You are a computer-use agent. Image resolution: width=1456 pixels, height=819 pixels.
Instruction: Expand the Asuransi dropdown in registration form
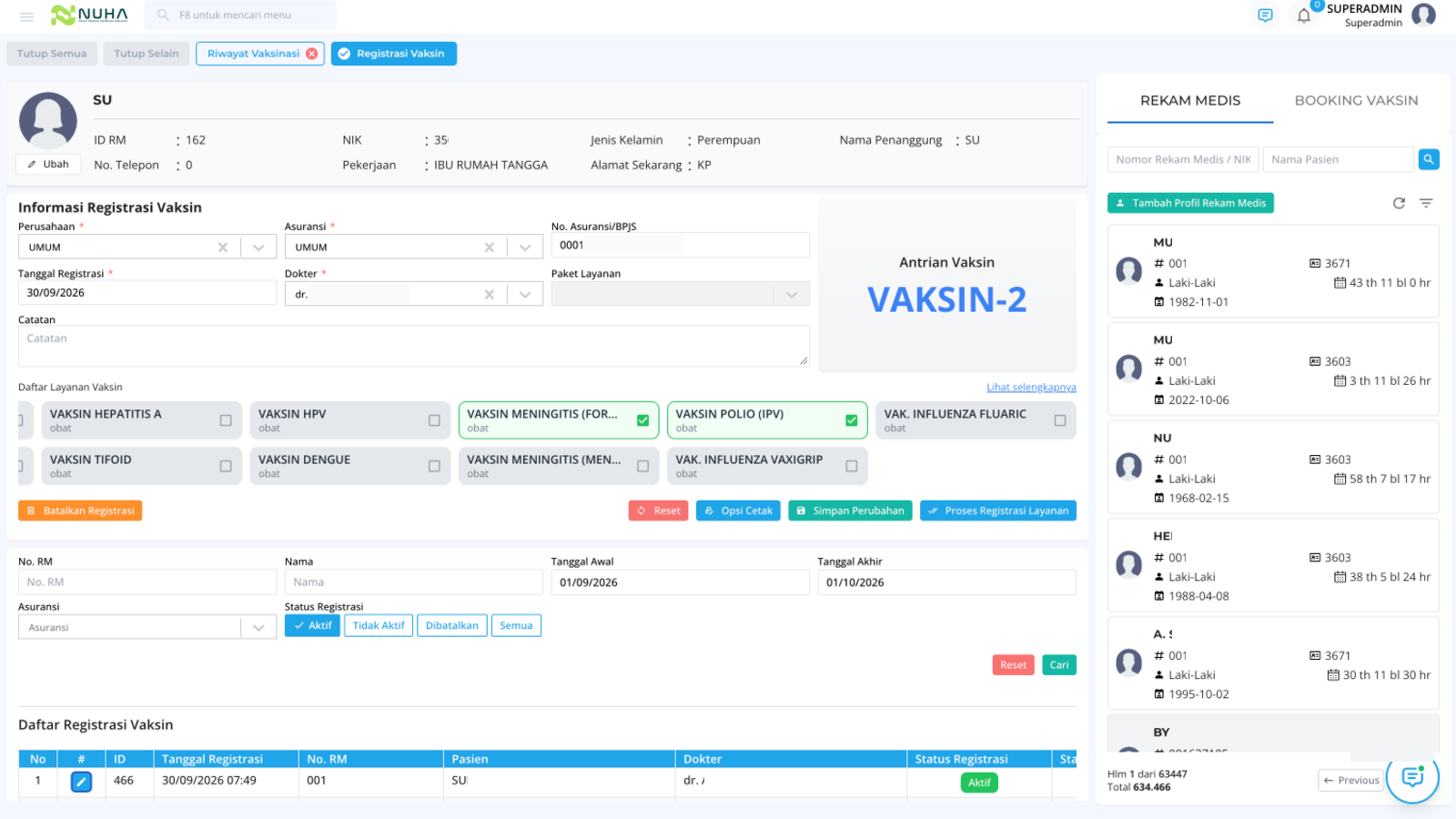pos(525,248)
